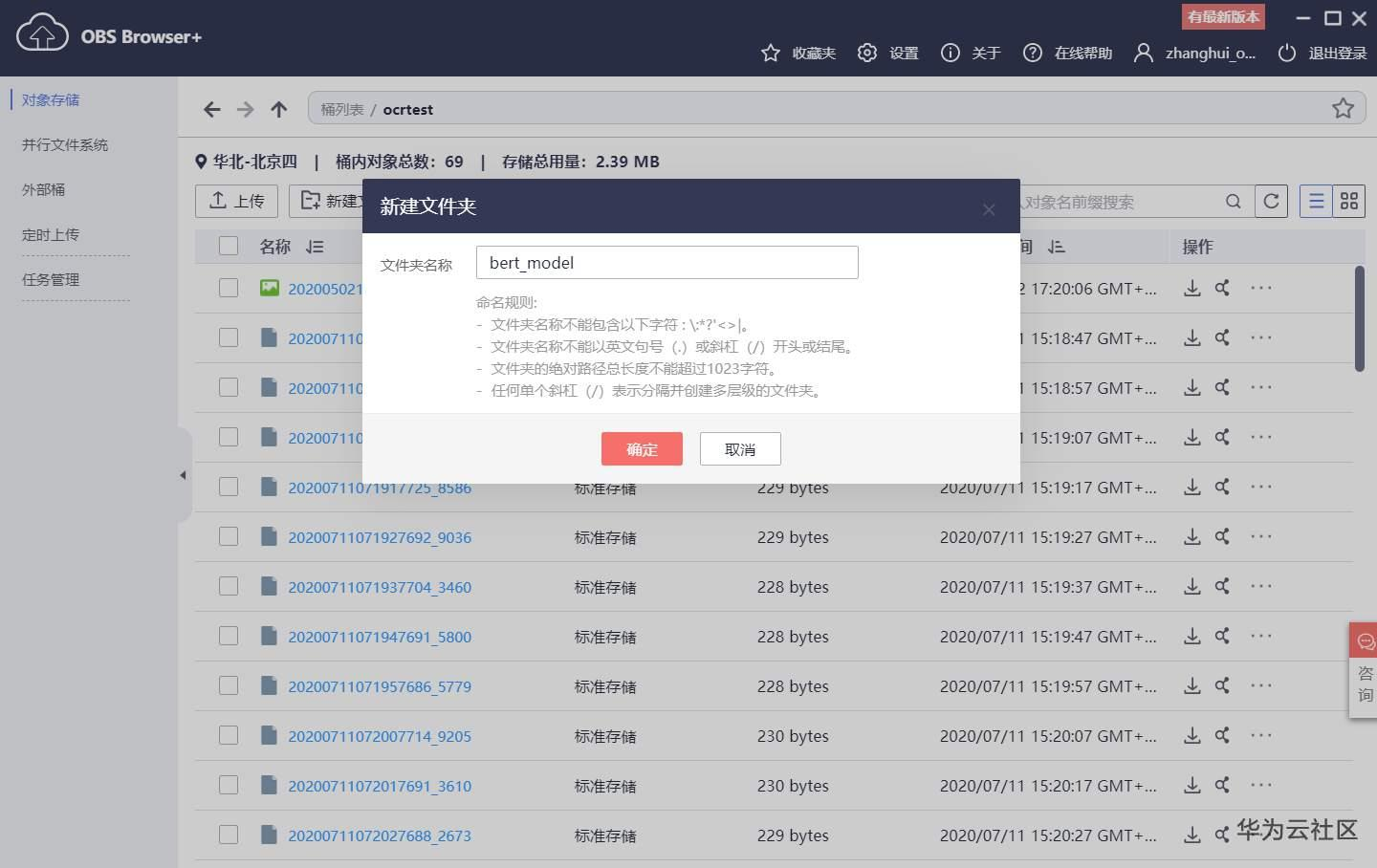Check the 20200711071957686_5779 row checkbox
Viewport: 1377px width, 868px height.
pyautogui.click(x=229, y=685)
